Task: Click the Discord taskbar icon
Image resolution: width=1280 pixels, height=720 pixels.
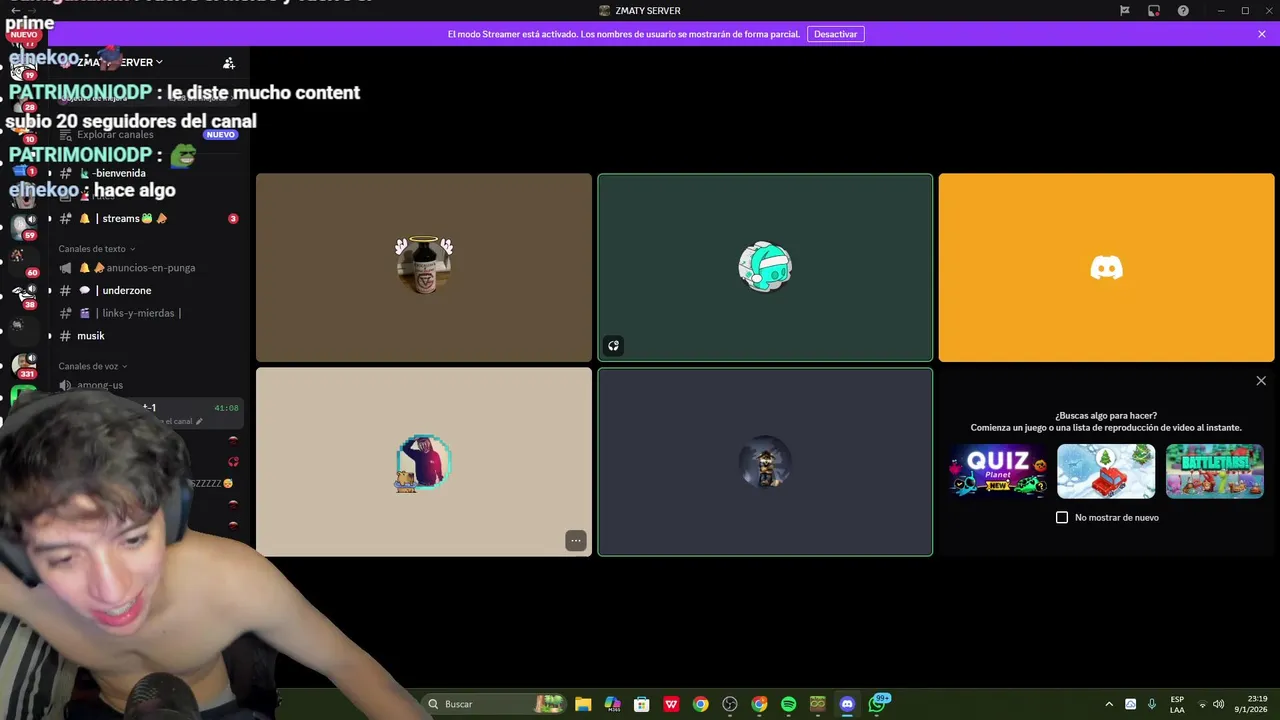Action: [x=847, y=704]
